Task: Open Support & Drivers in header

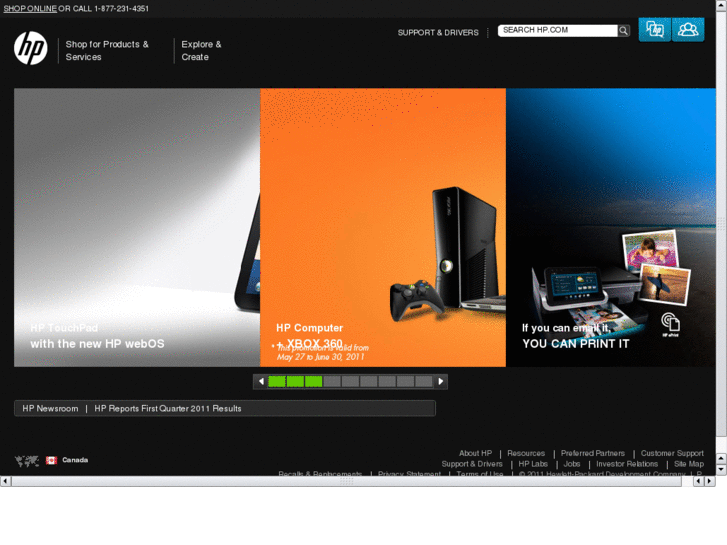Action: click(438, 32)
